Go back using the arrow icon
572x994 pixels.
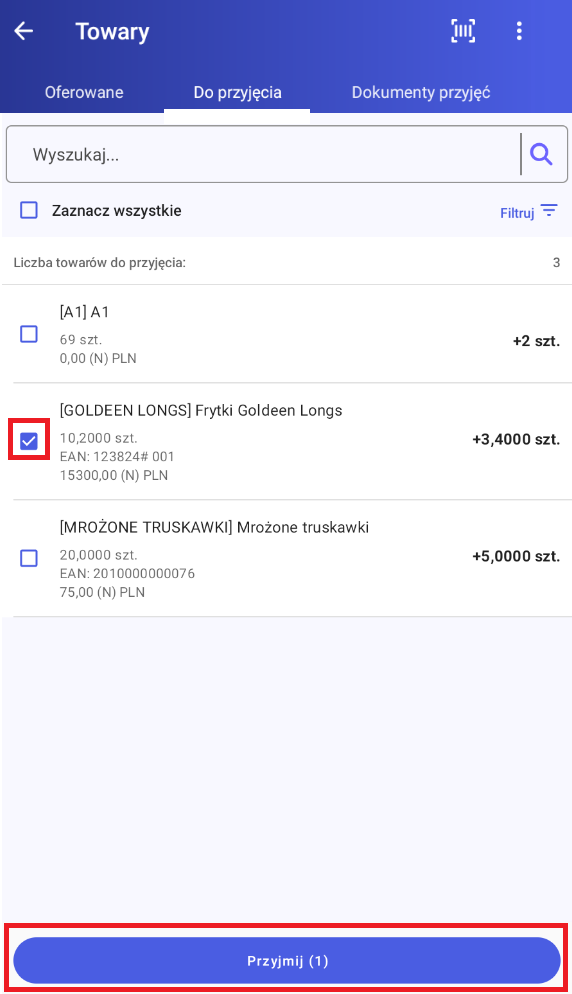[x=23, y=30]
